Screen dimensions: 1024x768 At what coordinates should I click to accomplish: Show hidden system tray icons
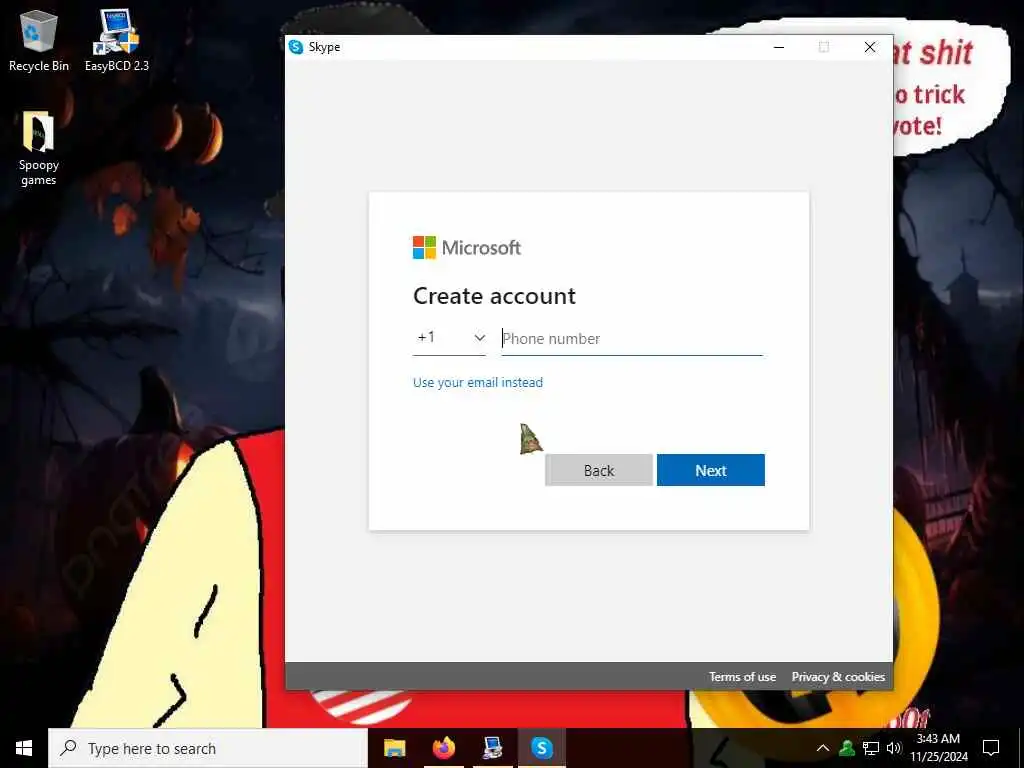pyautogui.click(x=823, y=748)
